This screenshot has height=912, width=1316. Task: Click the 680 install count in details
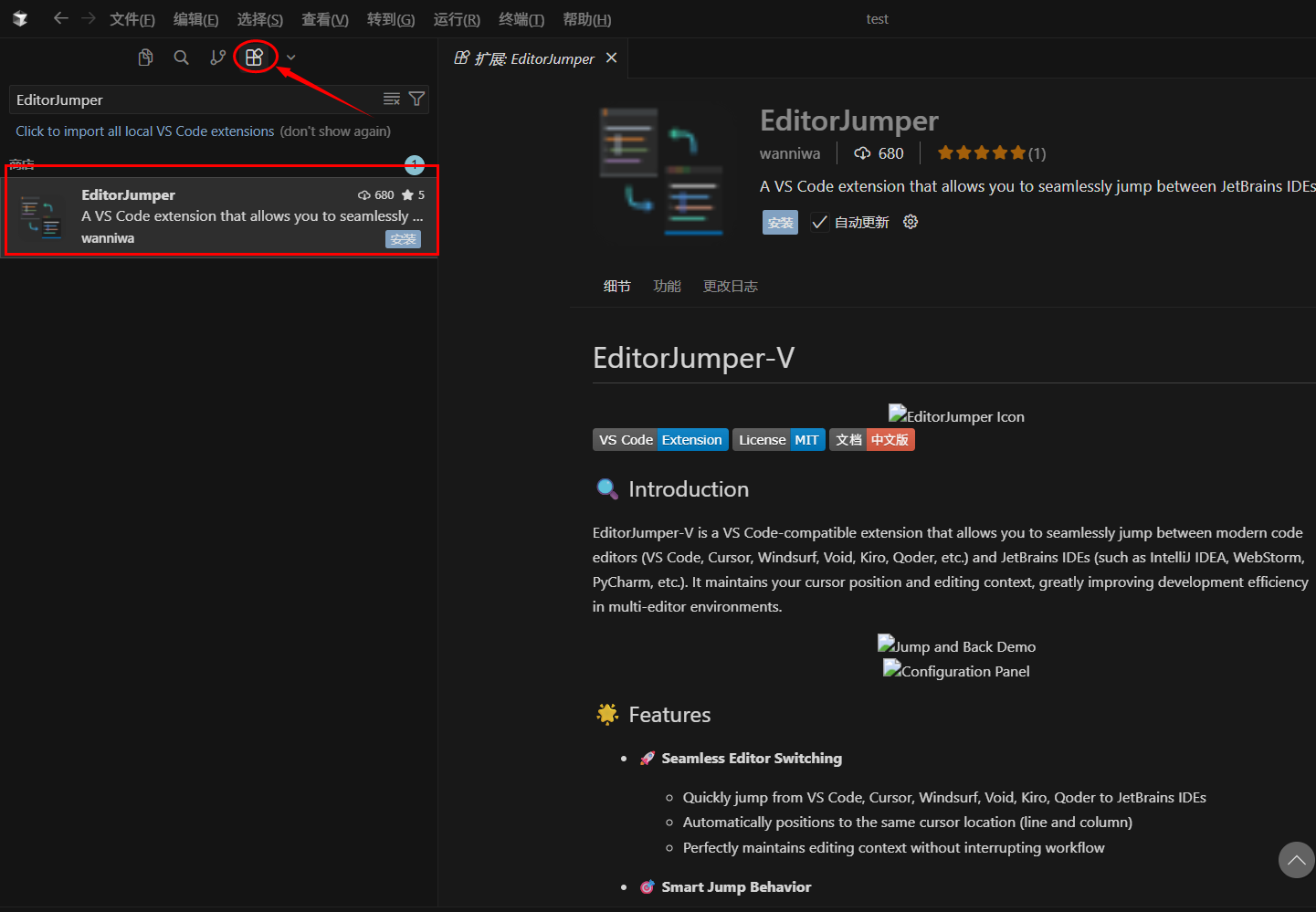pyautogui.click(x=879, y=153)
